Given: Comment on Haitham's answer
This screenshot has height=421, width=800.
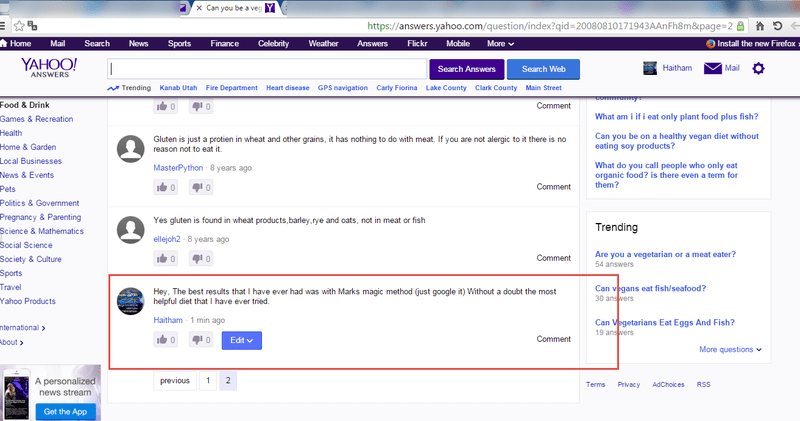Looking at the screenshot, I should point(554,339).
